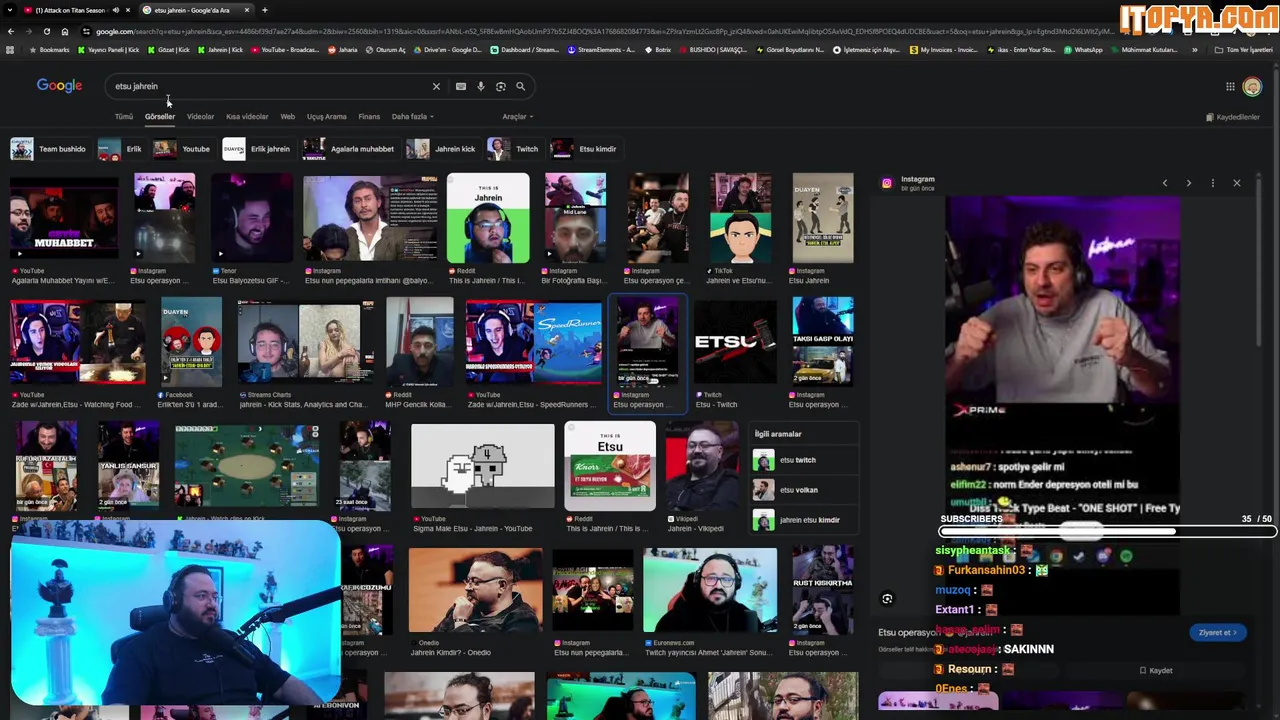Switch to the Videolar tab
Image resolution: width=1280 pixels, height=720 pixels.
(200, 117)
